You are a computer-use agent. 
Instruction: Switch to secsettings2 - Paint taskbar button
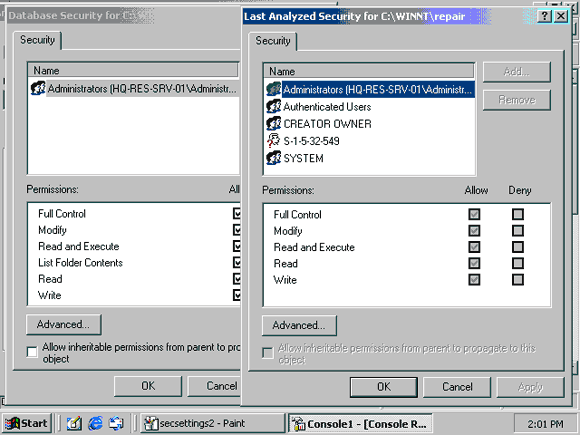pyautogui.click(x=212, y=423)
